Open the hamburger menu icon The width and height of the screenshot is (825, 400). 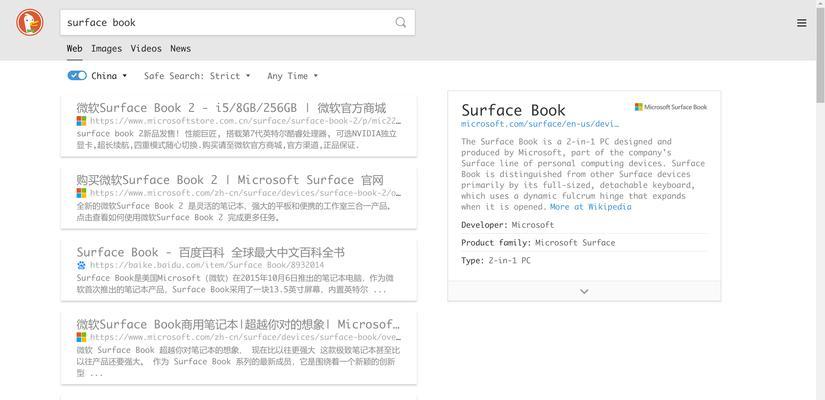(801, 23)
